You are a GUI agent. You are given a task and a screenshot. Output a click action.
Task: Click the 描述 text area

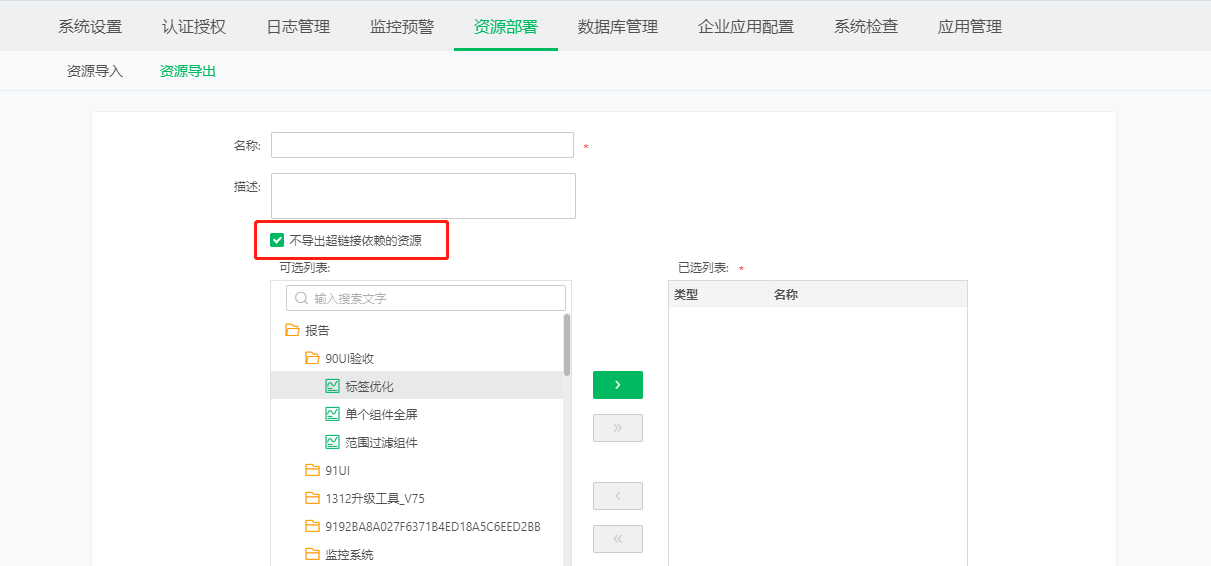click(423, 196)
